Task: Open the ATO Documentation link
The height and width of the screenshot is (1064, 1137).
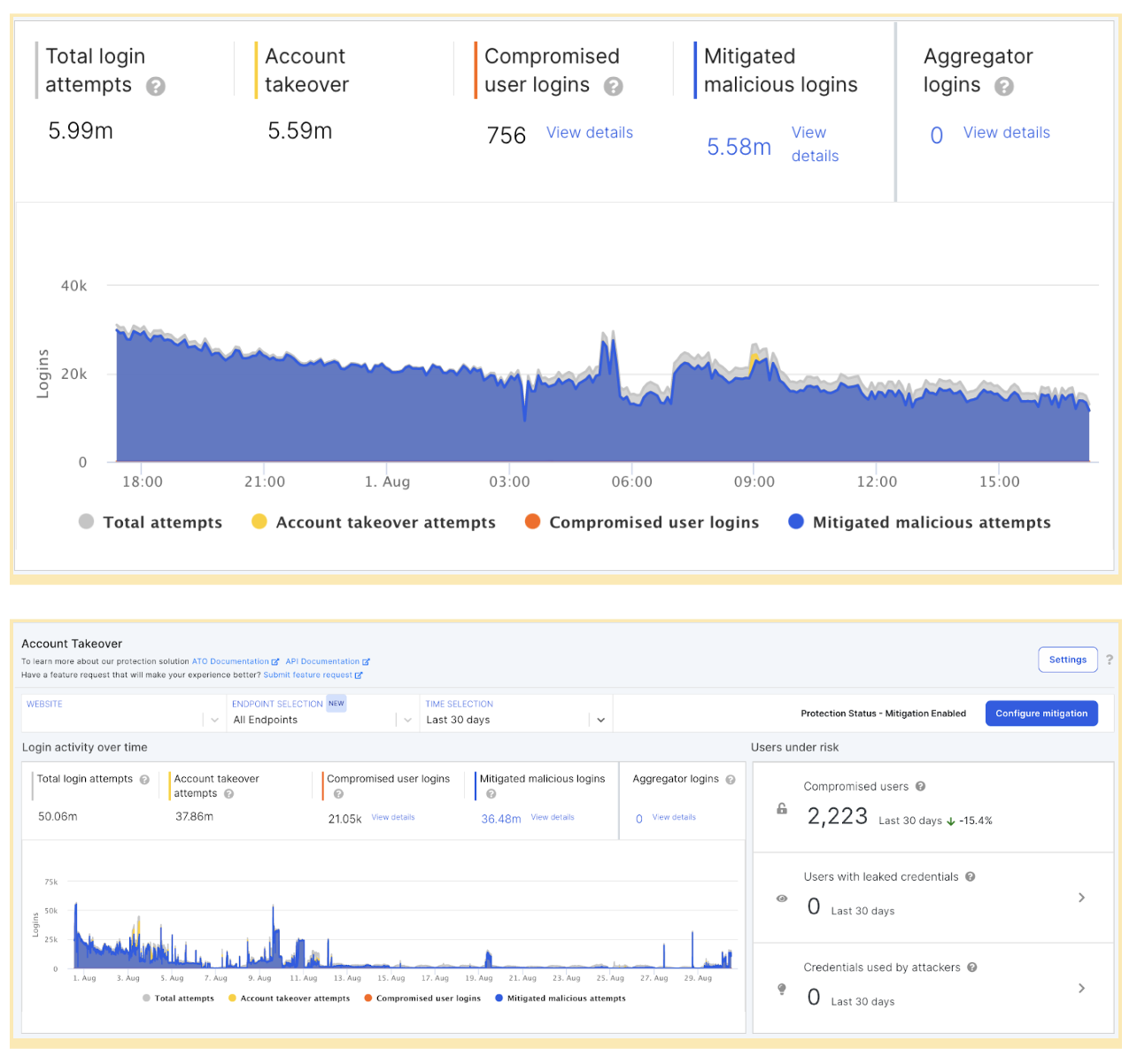Action: [231, 661]
